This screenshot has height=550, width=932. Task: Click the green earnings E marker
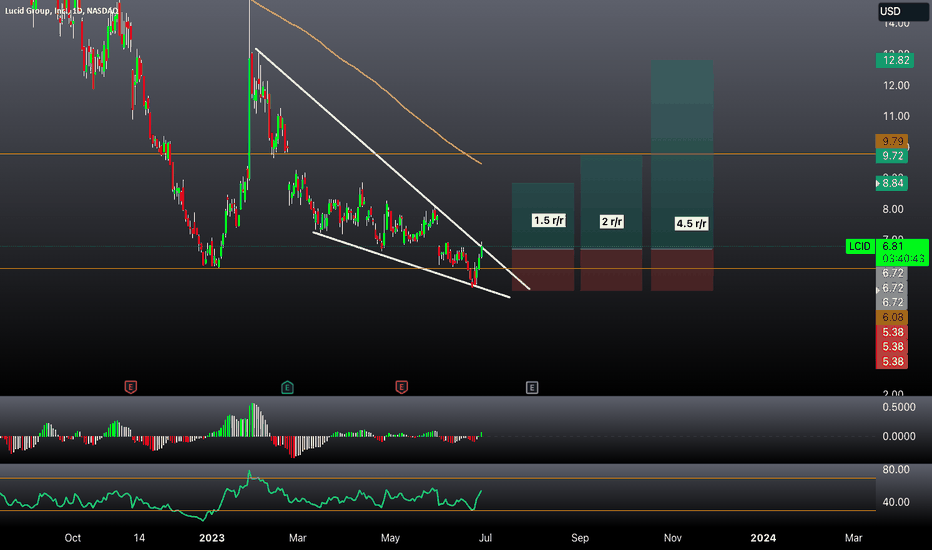coord(287,388)
